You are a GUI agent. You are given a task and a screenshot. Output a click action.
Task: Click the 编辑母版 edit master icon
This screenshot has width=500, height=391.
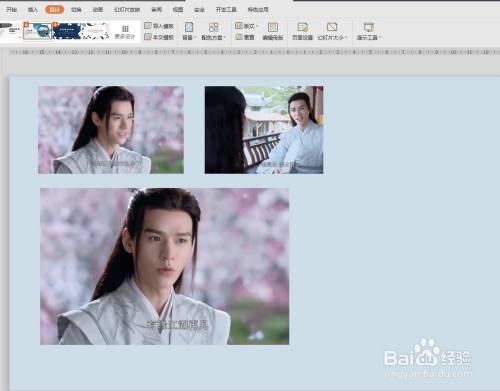click(x=273, y=27)
